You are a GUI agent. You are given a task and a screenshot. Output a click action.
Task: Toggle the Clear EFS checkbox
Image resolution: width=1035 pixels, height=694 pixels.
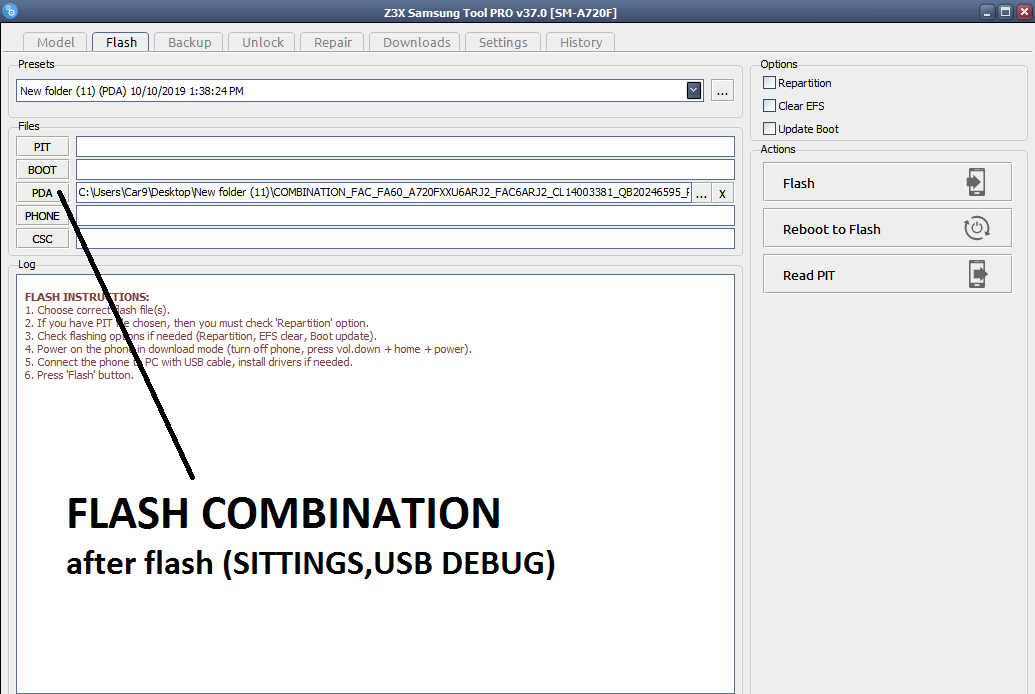(x=769, y=106)
